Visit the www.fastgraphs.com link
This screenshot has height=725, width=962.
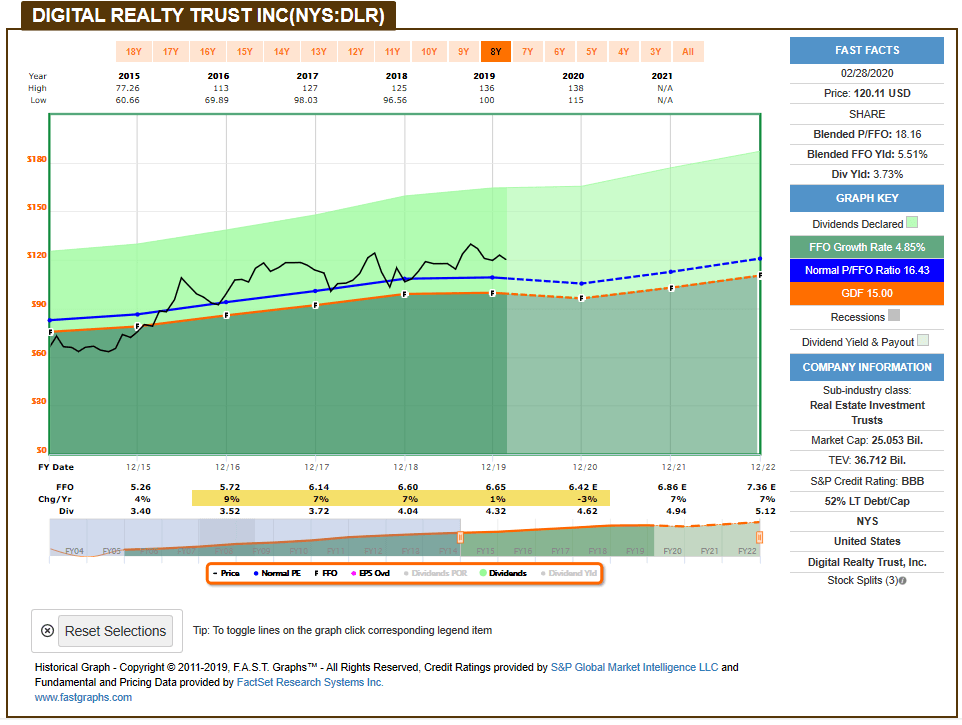point(83,697)
